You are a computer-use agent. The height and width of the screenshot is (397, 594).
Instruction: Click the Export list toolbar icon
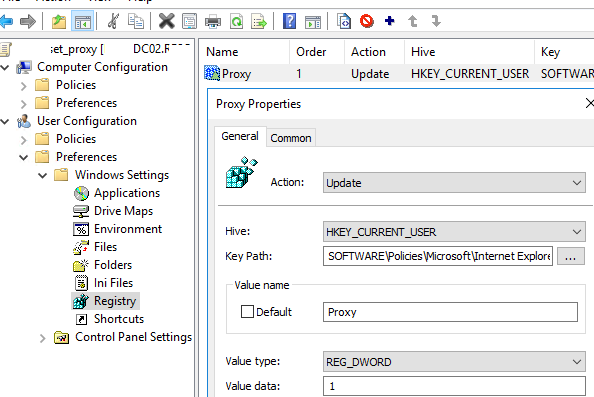coord(259,21)
